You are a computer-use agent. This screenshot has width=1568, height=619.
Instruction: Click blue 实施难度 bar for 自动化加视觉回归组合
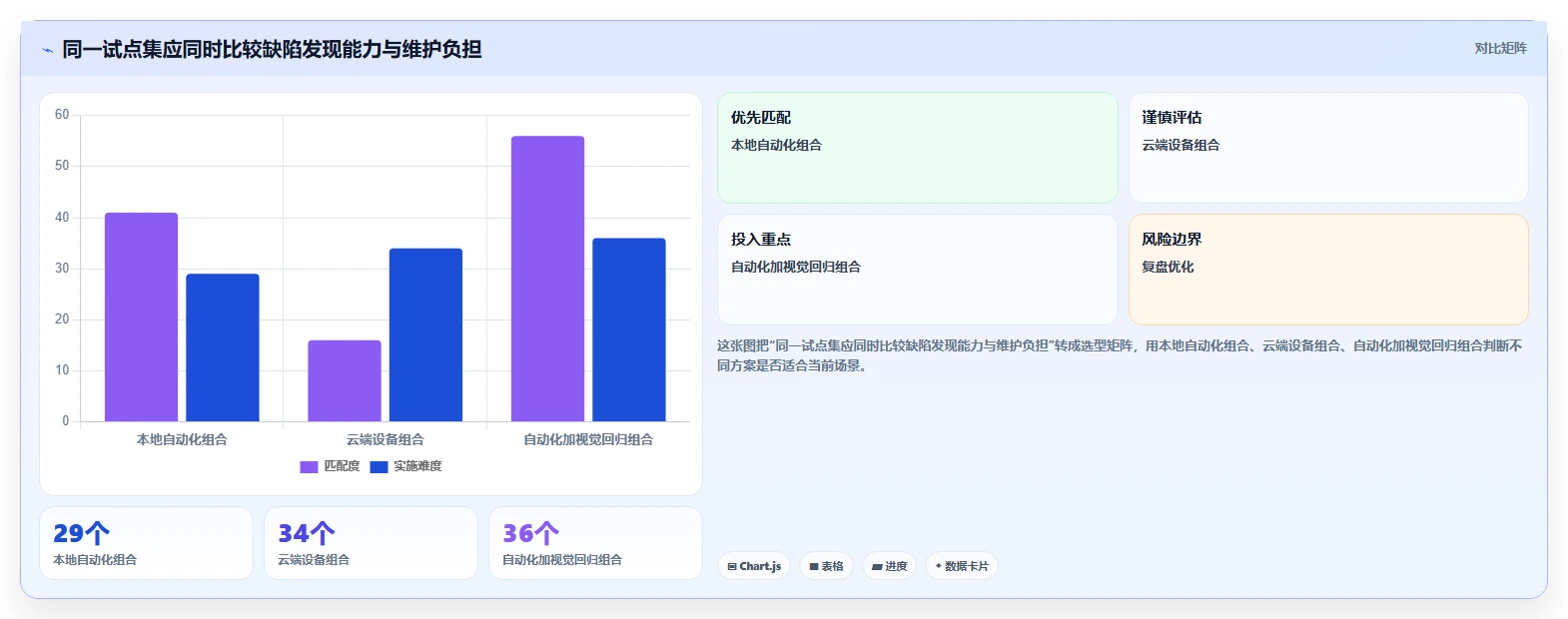click(629, 329)
